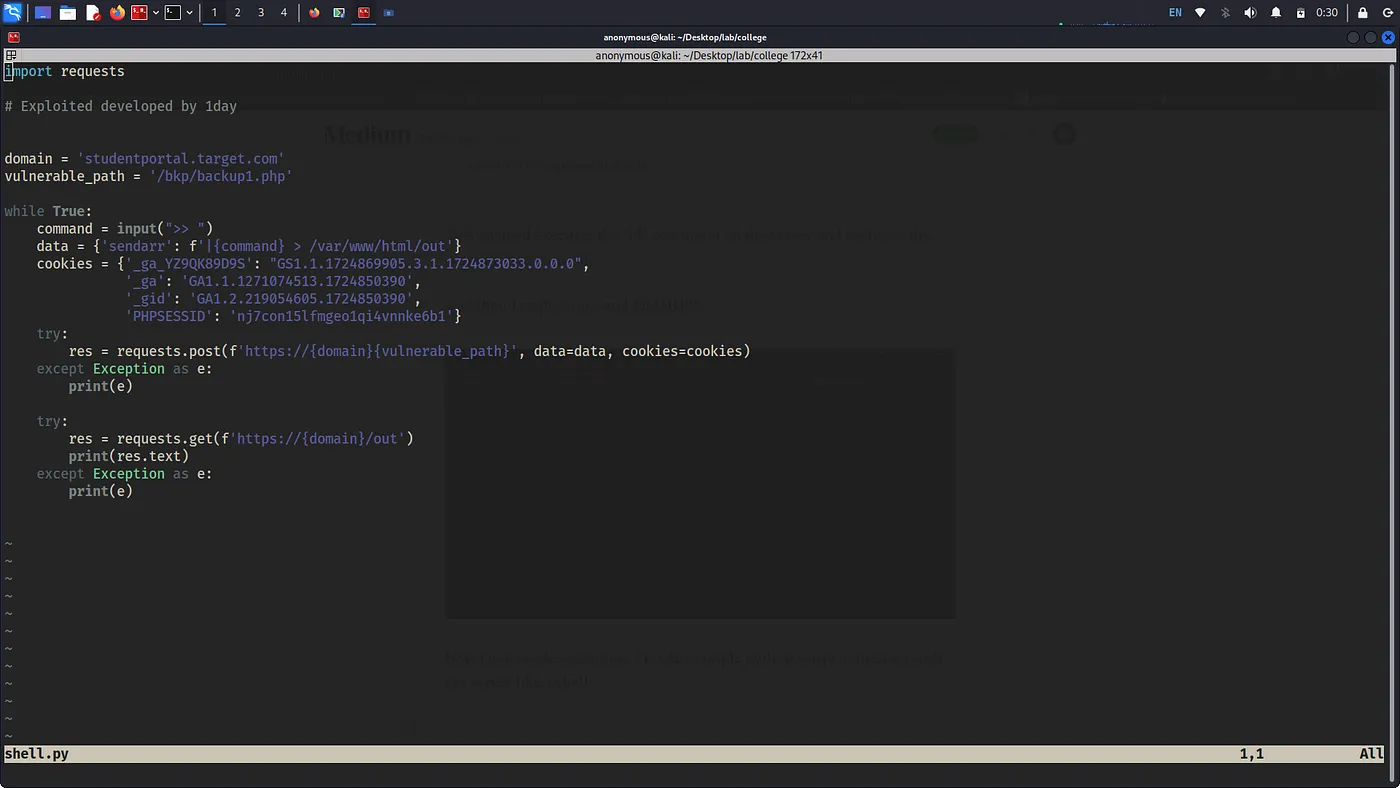Click the 'while True:' line

pyautogui.click(x=48, y=211)
